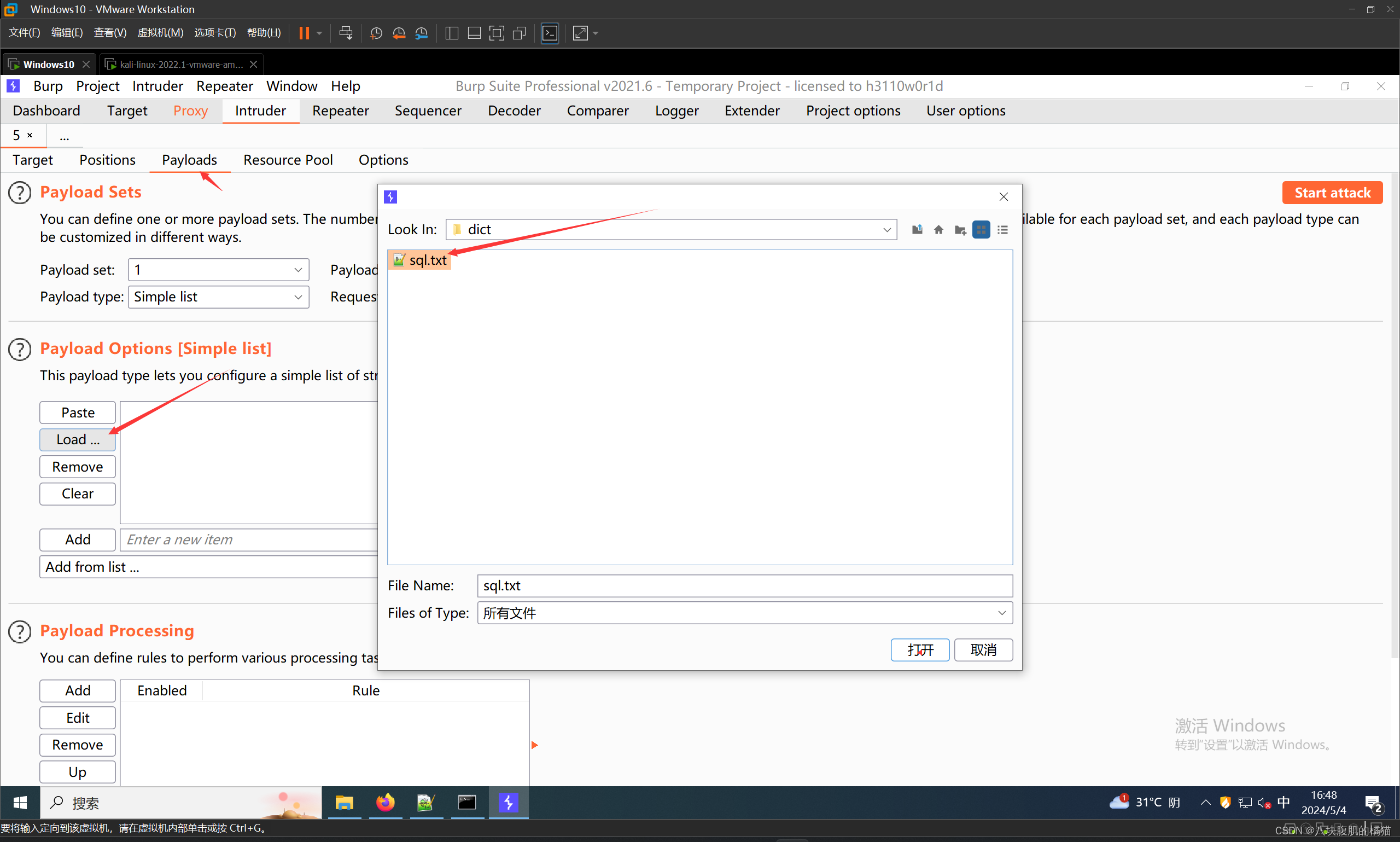Click the file browser home navigation icon
Viewport: 1400px width, 842px height.
[938, 229]
